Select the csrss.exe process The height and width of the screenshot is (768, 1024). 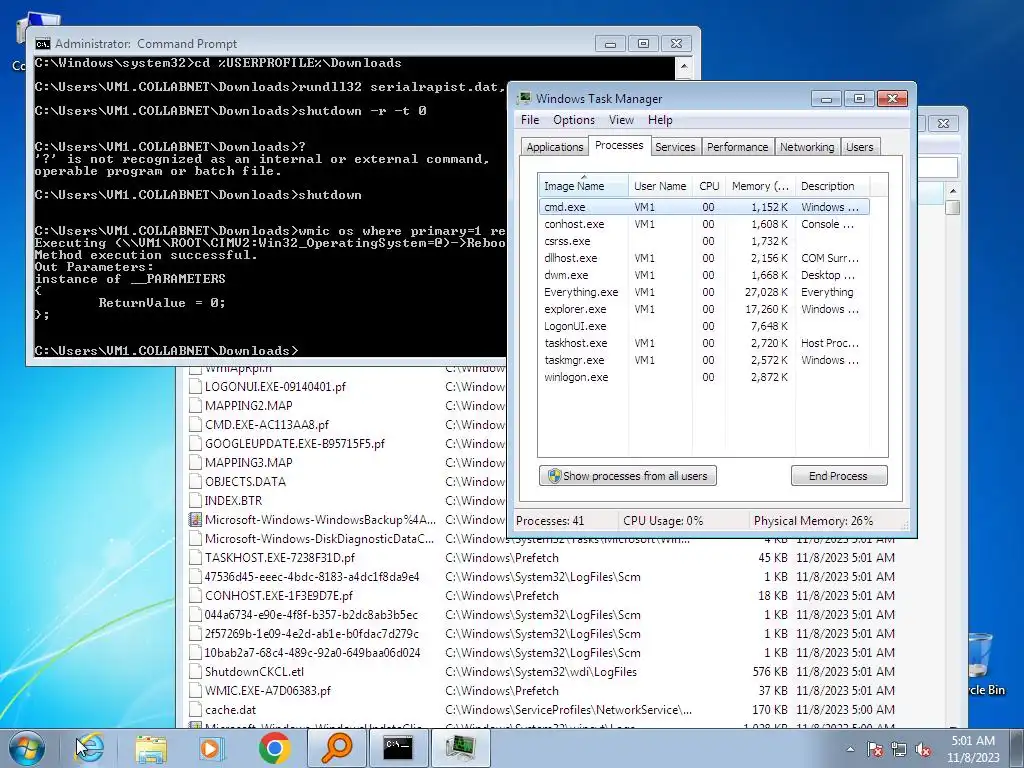point(704,241)
